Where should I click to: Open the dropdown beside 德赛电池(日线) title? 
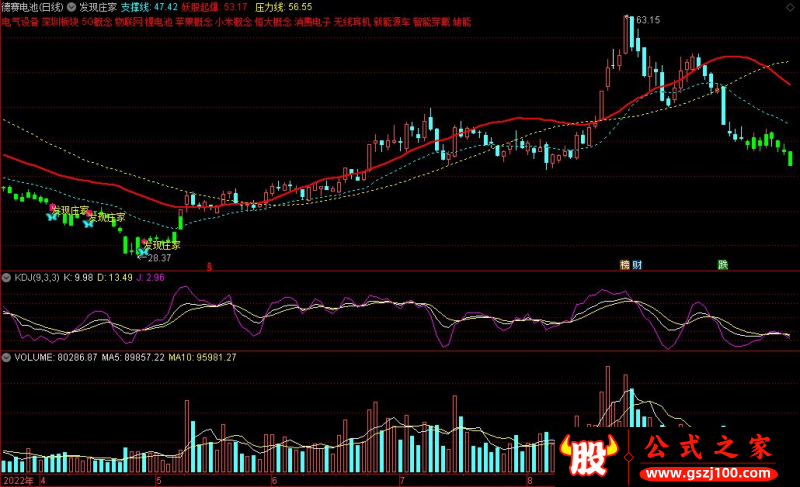tap(71, 7)
